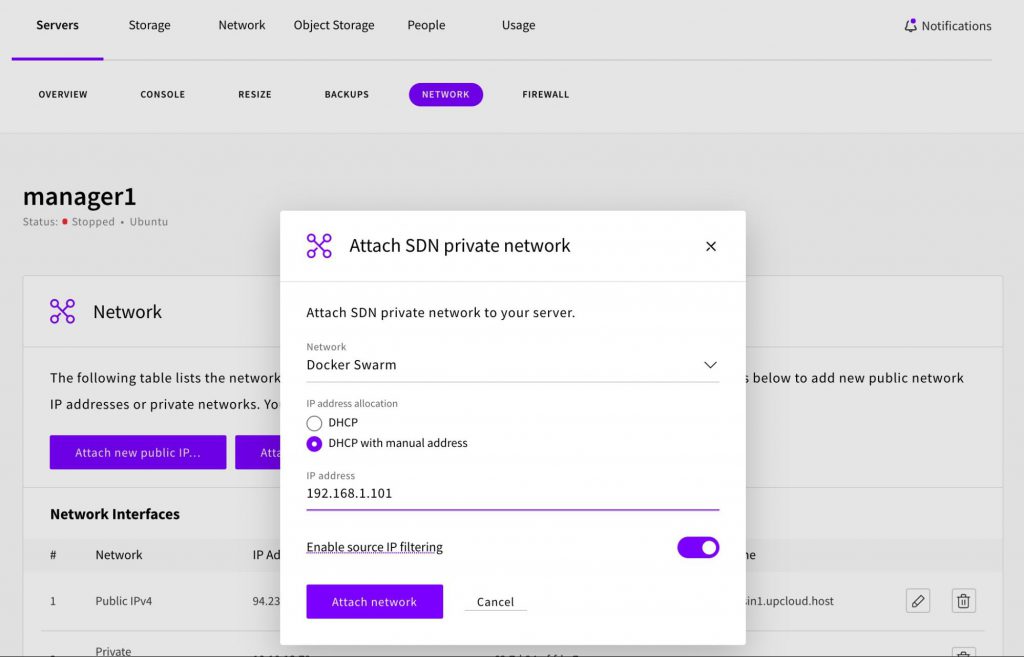
Task: Close the Attach SDN private network dialog
Action: point(711,246)
